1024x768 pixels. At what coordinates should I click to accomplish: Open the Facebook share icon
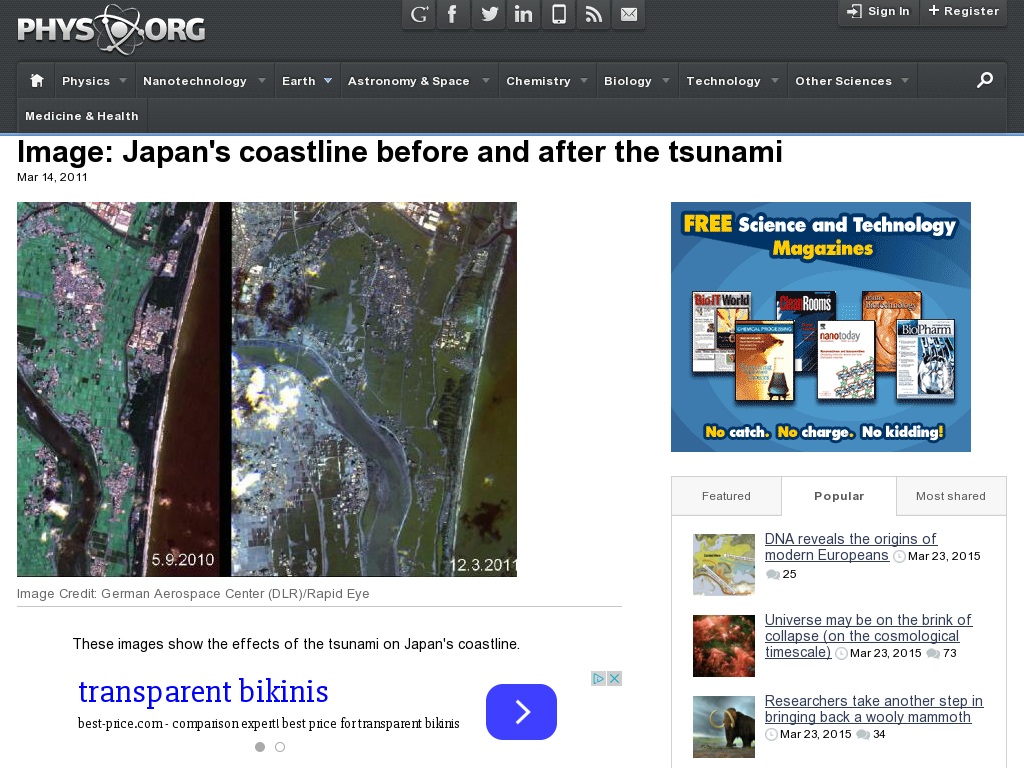pos(452,14)
